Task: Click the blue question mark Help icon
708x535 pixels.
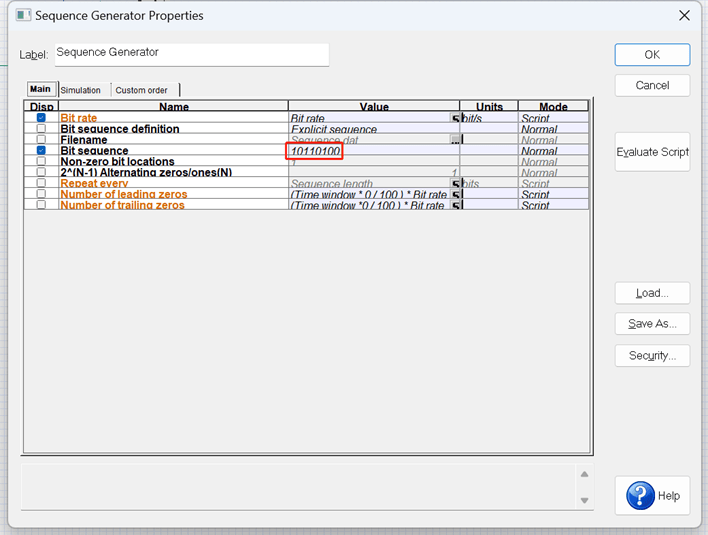Action: point(640,495)
